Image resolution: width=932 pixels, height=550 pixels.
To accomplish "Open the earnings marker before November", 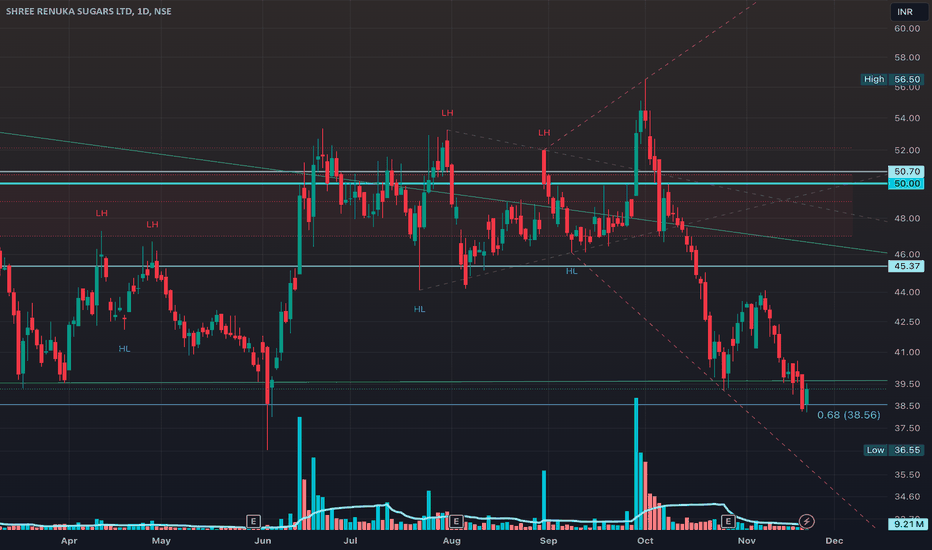I will [x=728, y=521].
